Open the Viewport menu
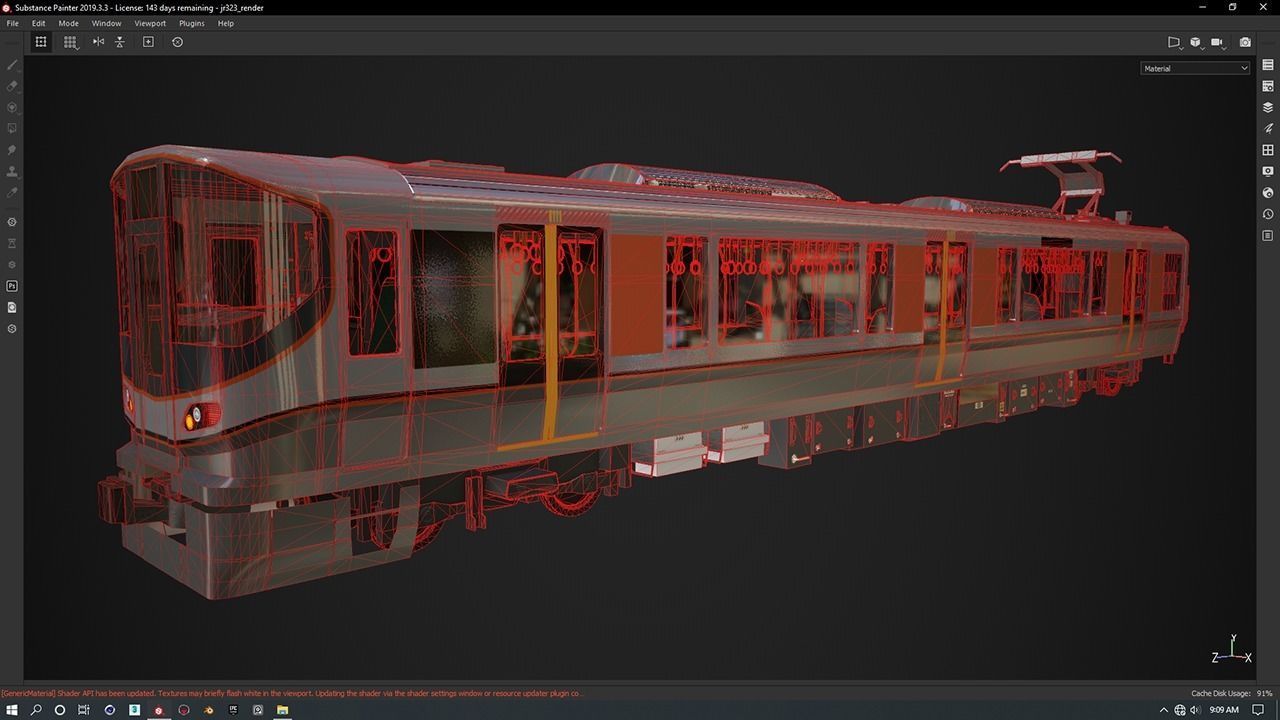 click(150, 23)
